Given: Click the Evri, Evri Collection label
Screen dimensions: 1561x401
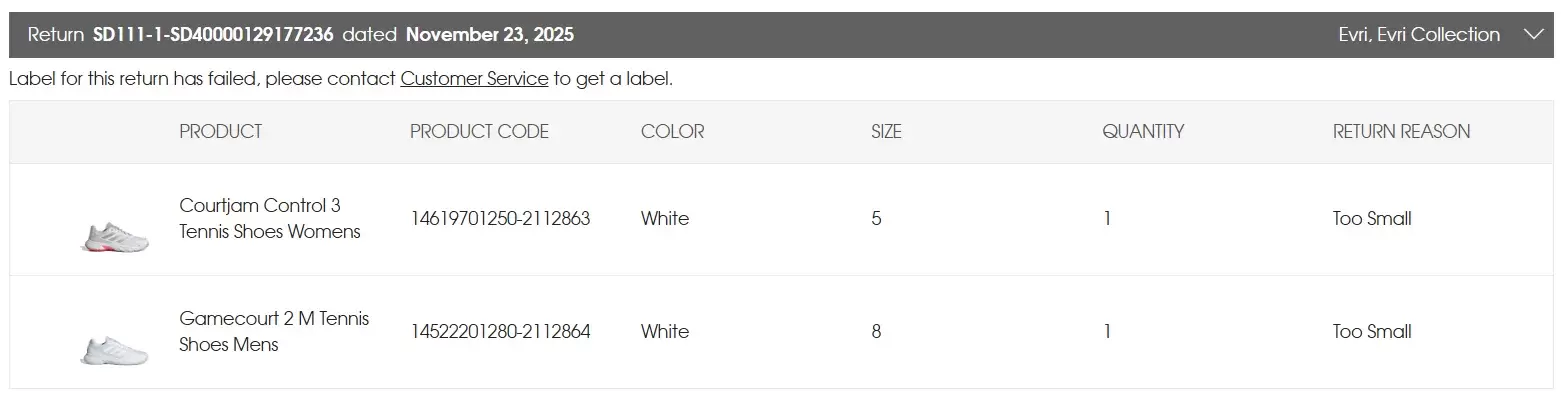Looking at the screenshot, I should [1418, 35].
